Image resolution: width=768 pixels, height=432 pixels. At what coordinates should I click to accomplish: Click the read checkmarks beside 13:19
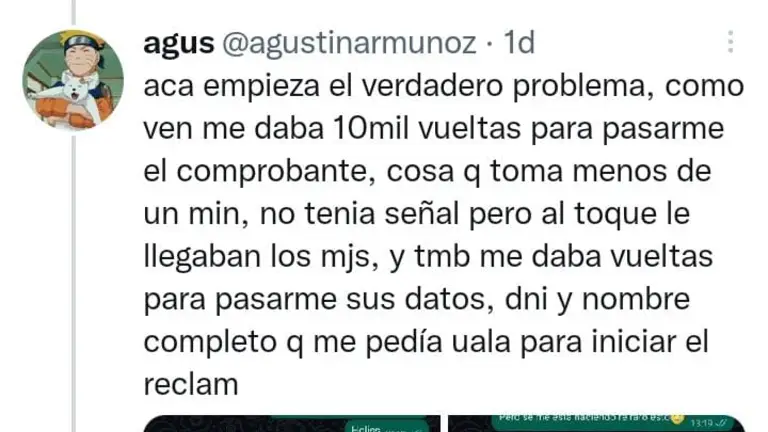(720, 422)
